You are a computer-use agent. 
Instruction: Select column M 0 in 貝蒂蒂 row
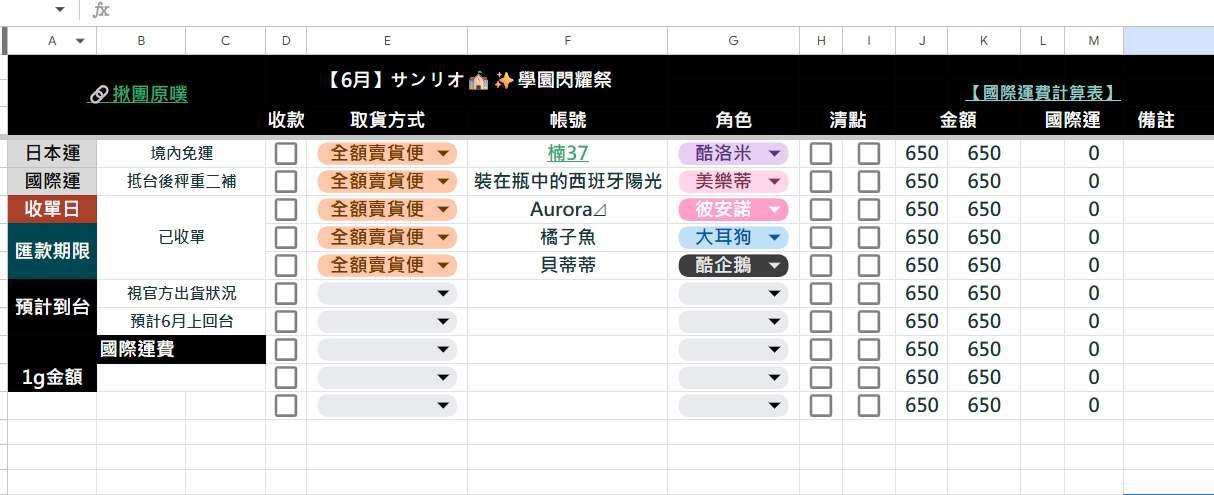pos(1093,265)
